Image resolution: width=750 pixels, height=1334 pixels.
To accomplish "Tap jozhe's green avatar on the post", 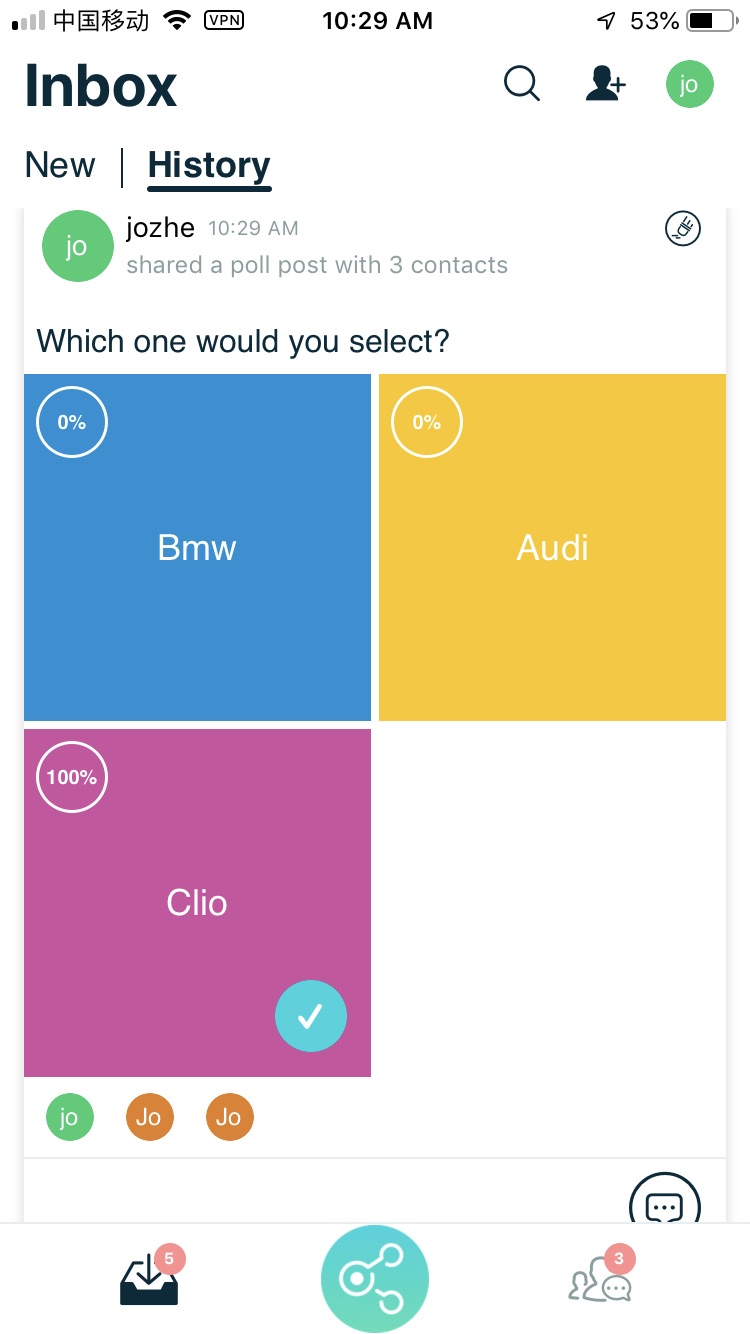I will (x=77, y=246).
